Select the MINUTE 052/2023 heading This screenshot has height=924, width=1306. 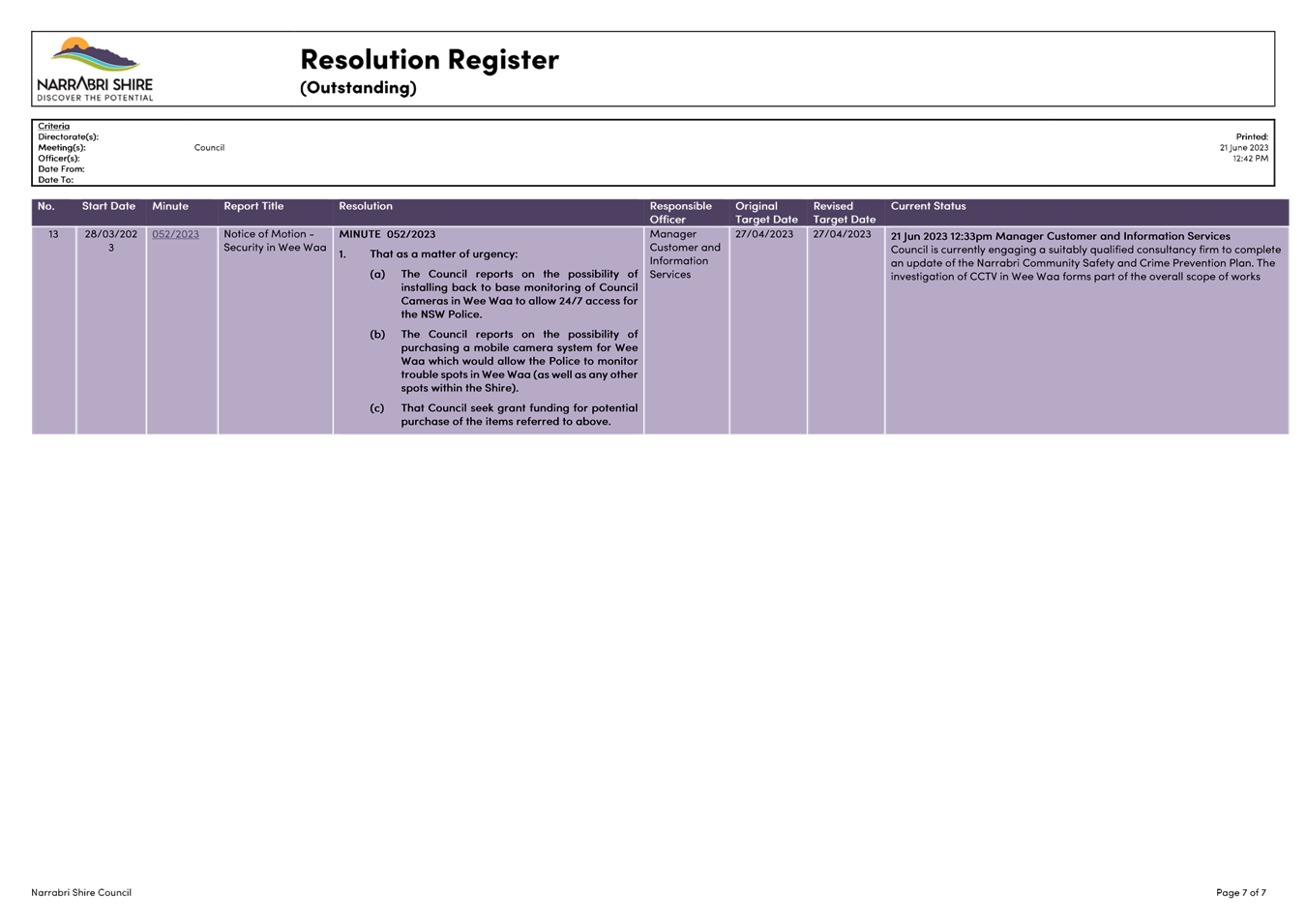click(x=387, y=234)
